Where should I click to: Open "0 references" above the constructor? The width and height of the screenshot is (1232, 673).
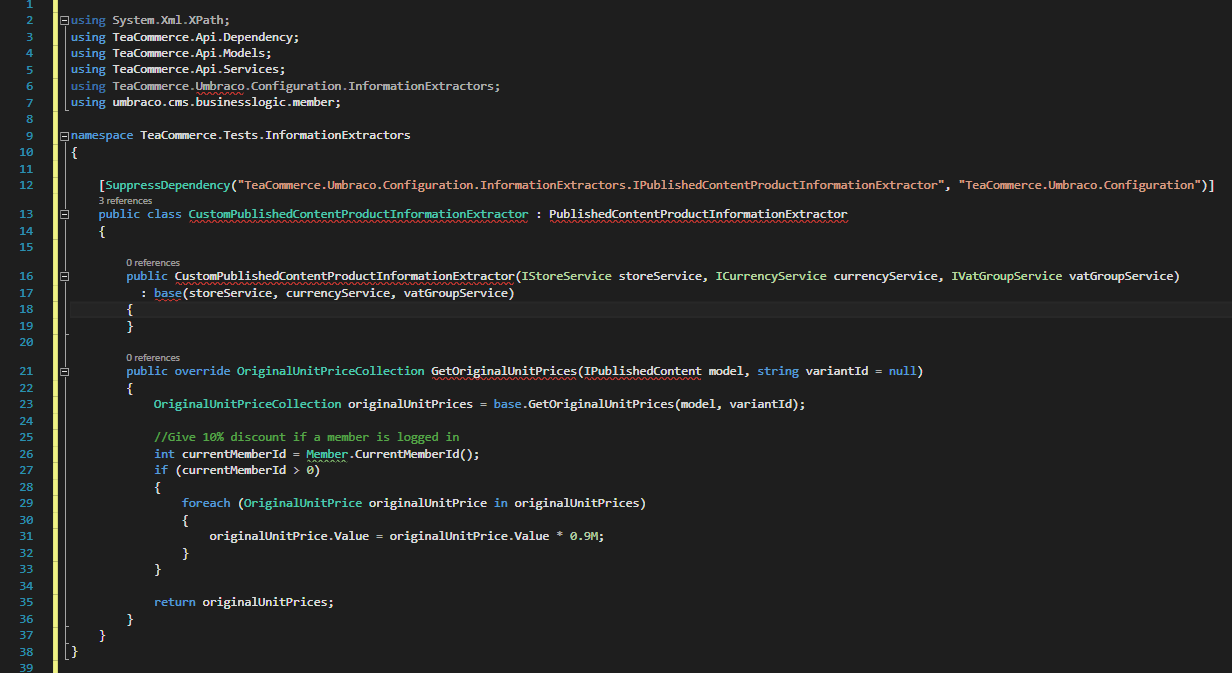(x=153, y=262)
